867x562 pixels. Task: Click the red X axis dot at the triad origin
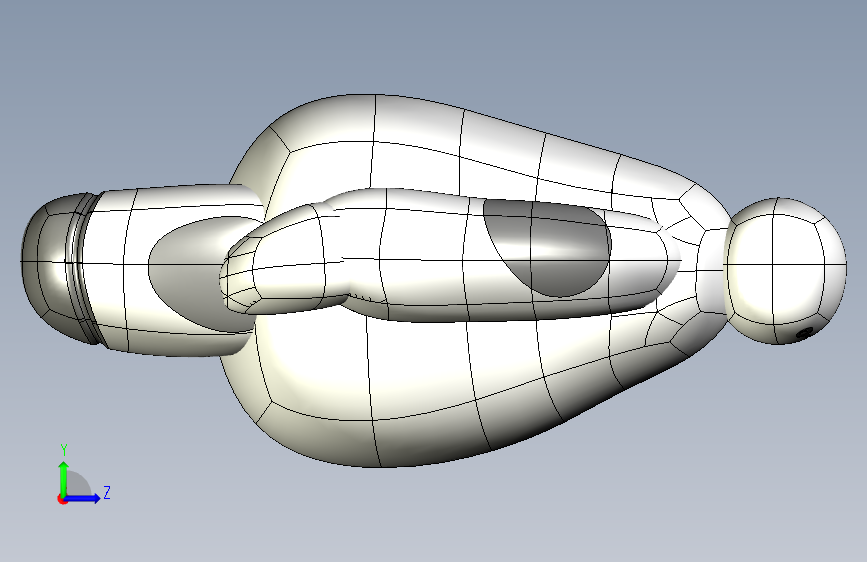tap(62, 499)
